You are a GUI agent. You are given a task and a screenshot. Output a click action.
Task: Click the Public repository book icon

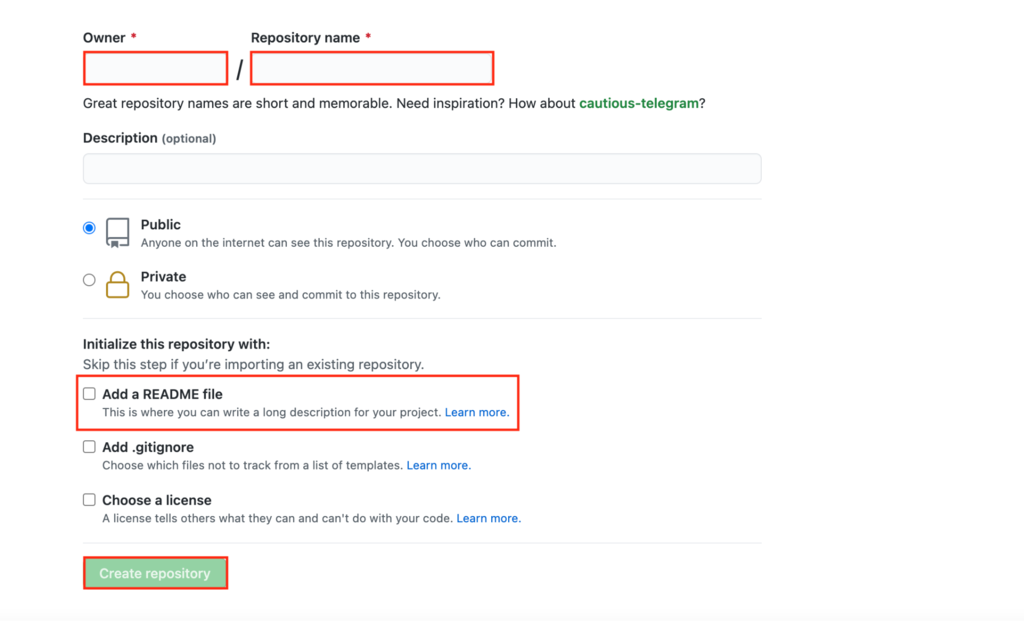116,231
